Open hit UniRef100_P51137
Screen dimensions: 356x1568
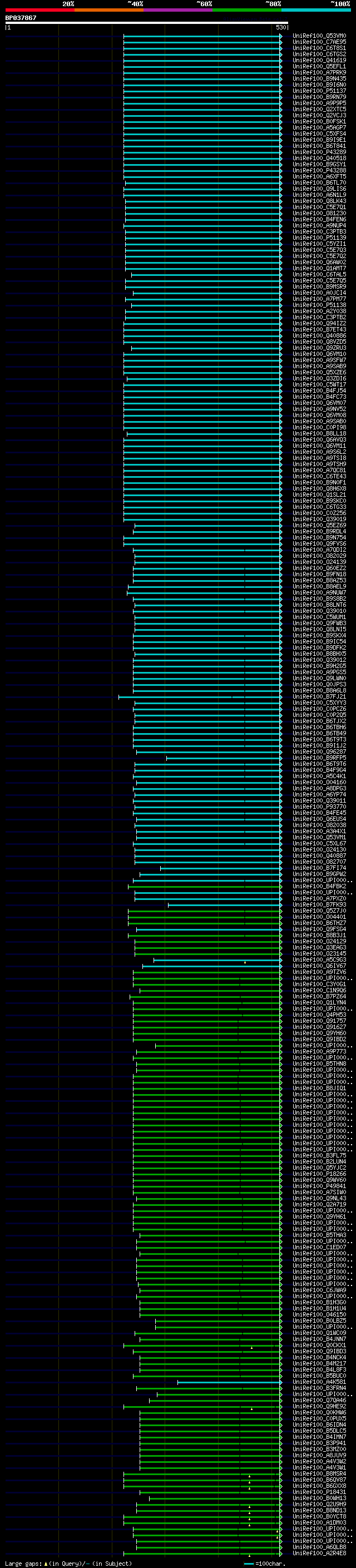point(319,91)
